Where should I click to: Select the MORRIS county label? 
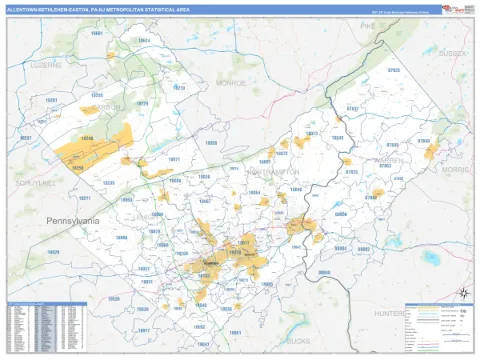(455, 170)
